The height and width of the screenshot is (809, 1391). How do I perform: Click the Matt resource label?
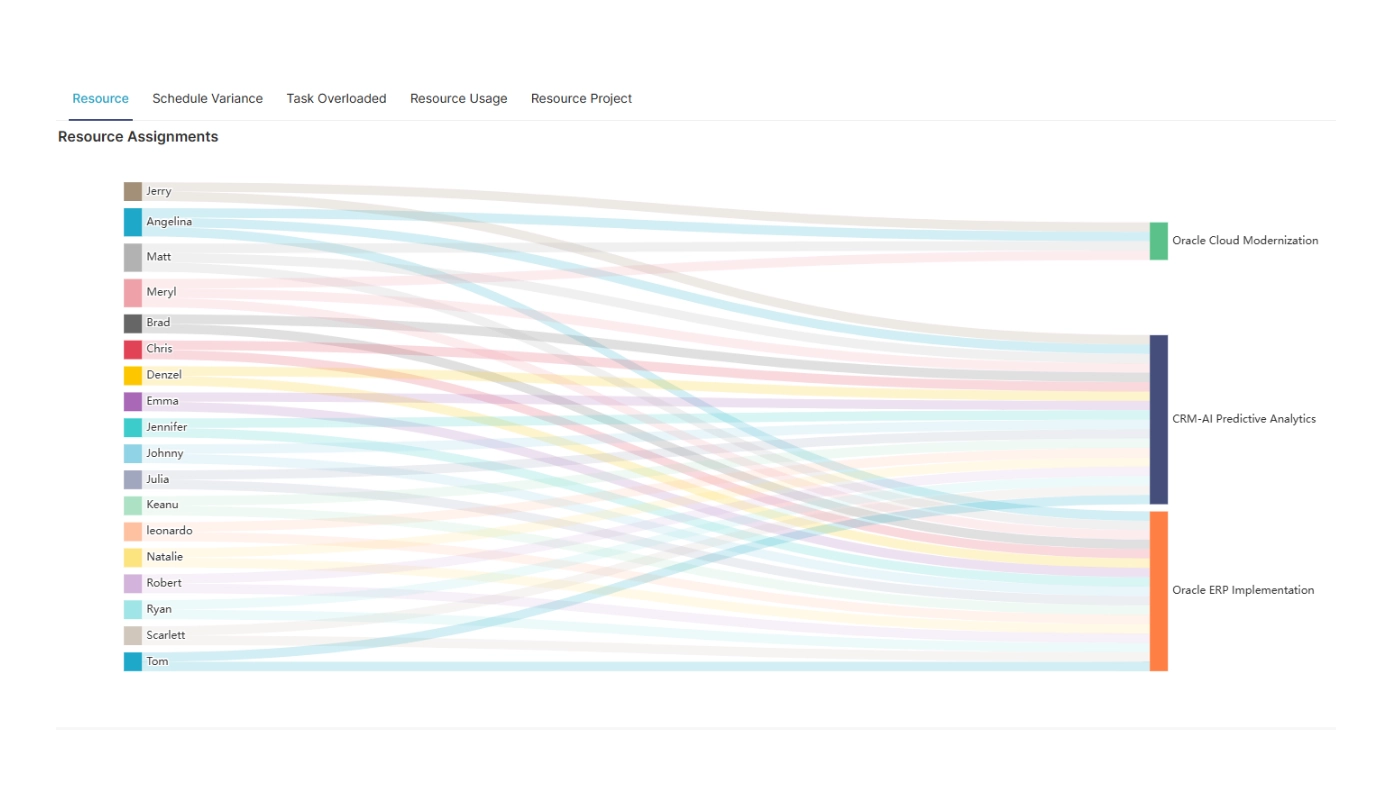pos(159,257)
